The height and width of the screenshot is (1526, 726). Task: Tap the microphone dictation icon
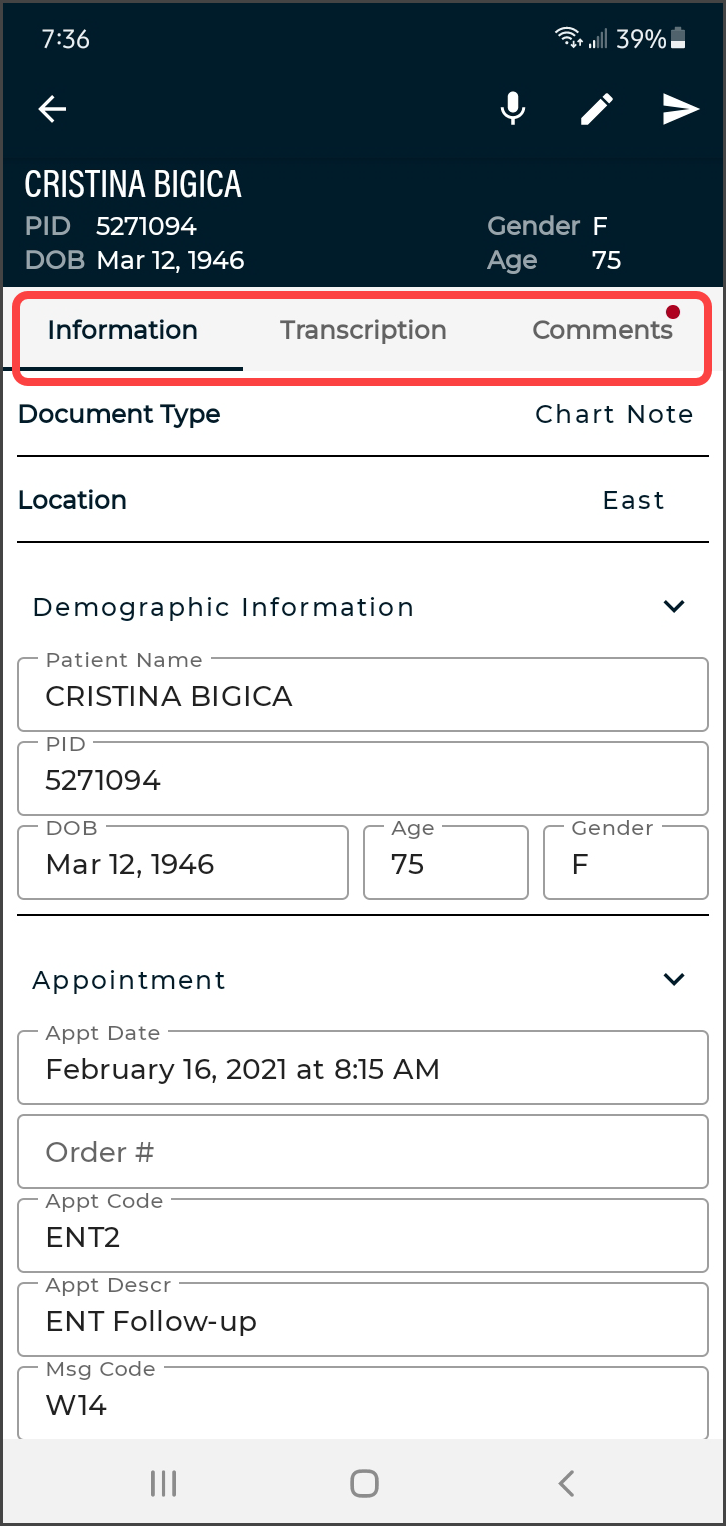click(513, 109)
